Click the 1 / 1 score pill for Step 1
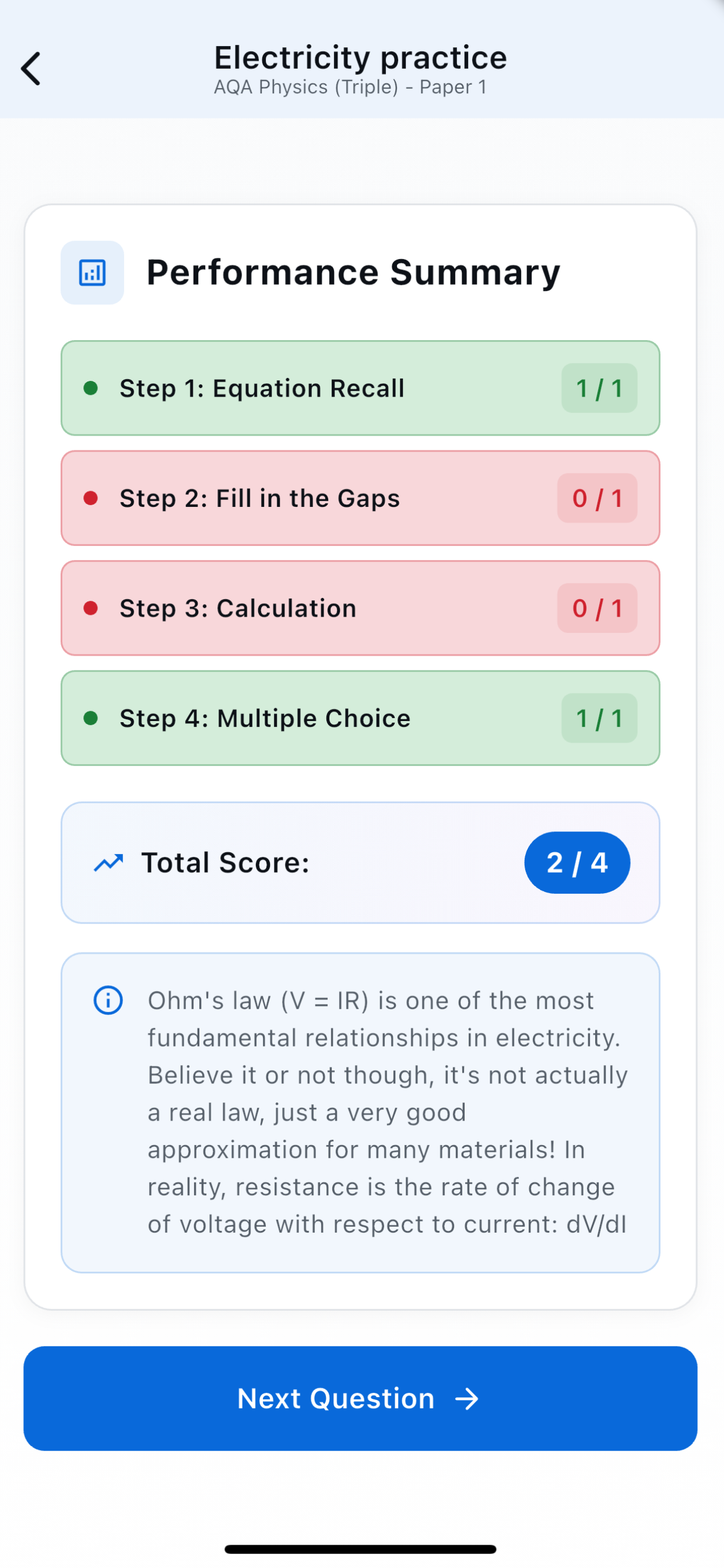Screen dimensions: 724x1568 coord(599,388)
